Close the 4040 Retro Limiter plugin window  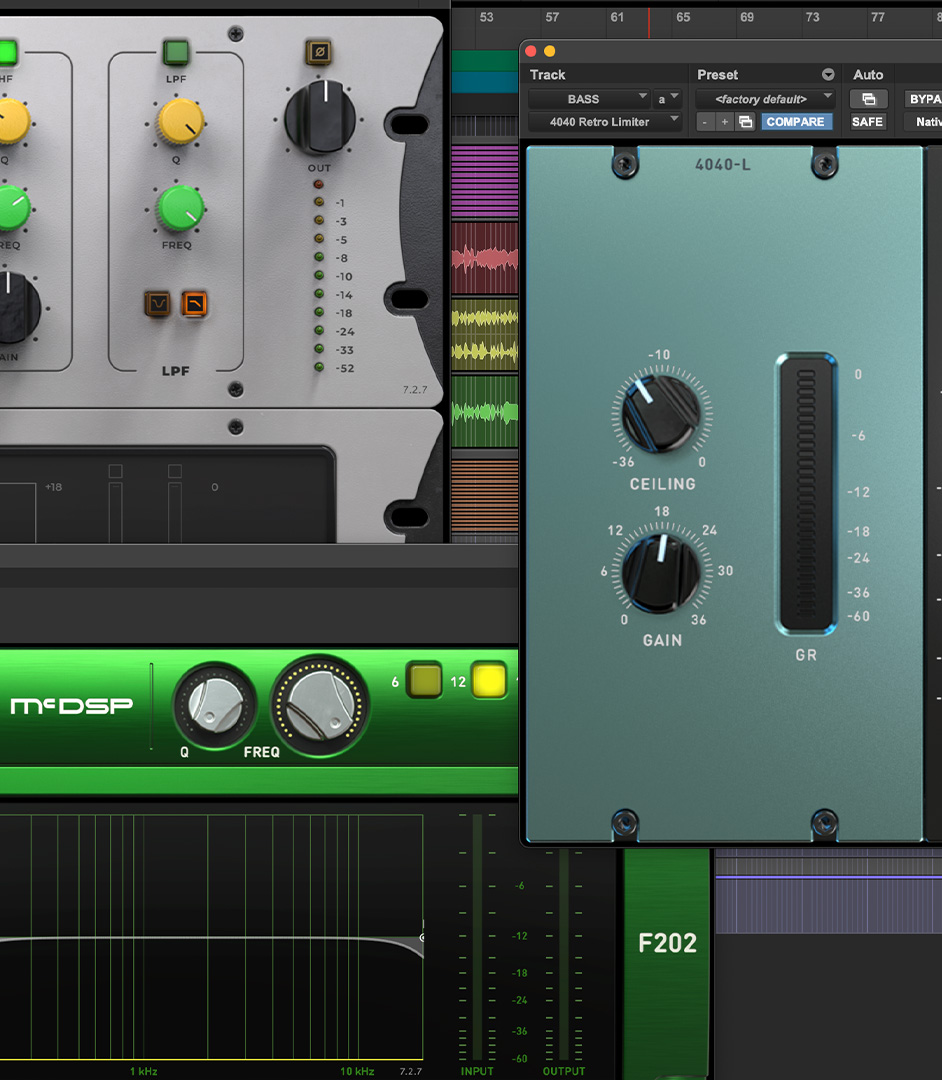tap(531, 51)
